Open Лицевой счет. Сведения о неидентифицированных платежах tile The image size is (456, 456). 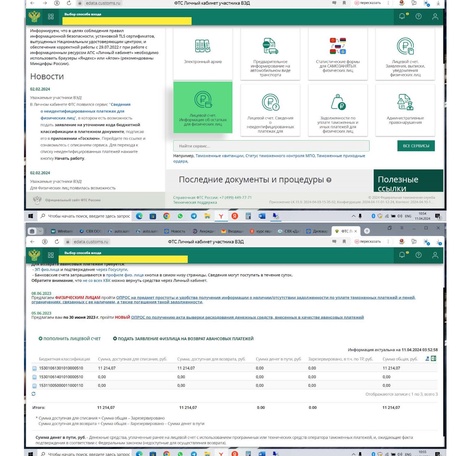click(x=270, y=110)
